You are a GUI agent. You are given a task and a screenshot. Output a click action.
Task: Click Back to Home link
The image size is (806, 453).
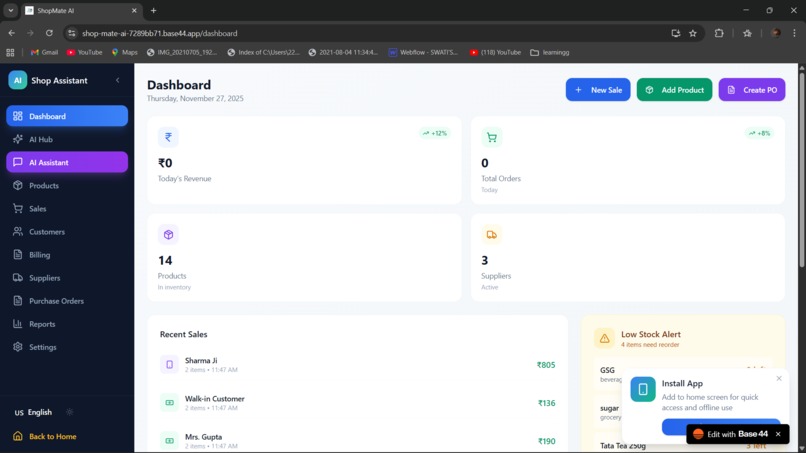coord(45,436)
